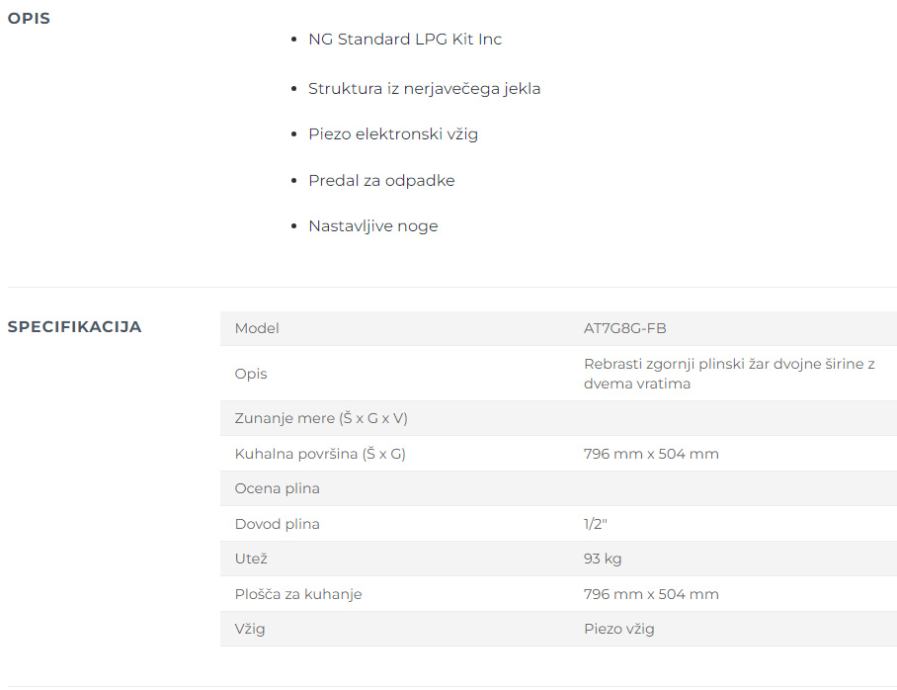Click the Opis label in specification table
The width and height of the screenshot is (897, 690).
point(251,374)
